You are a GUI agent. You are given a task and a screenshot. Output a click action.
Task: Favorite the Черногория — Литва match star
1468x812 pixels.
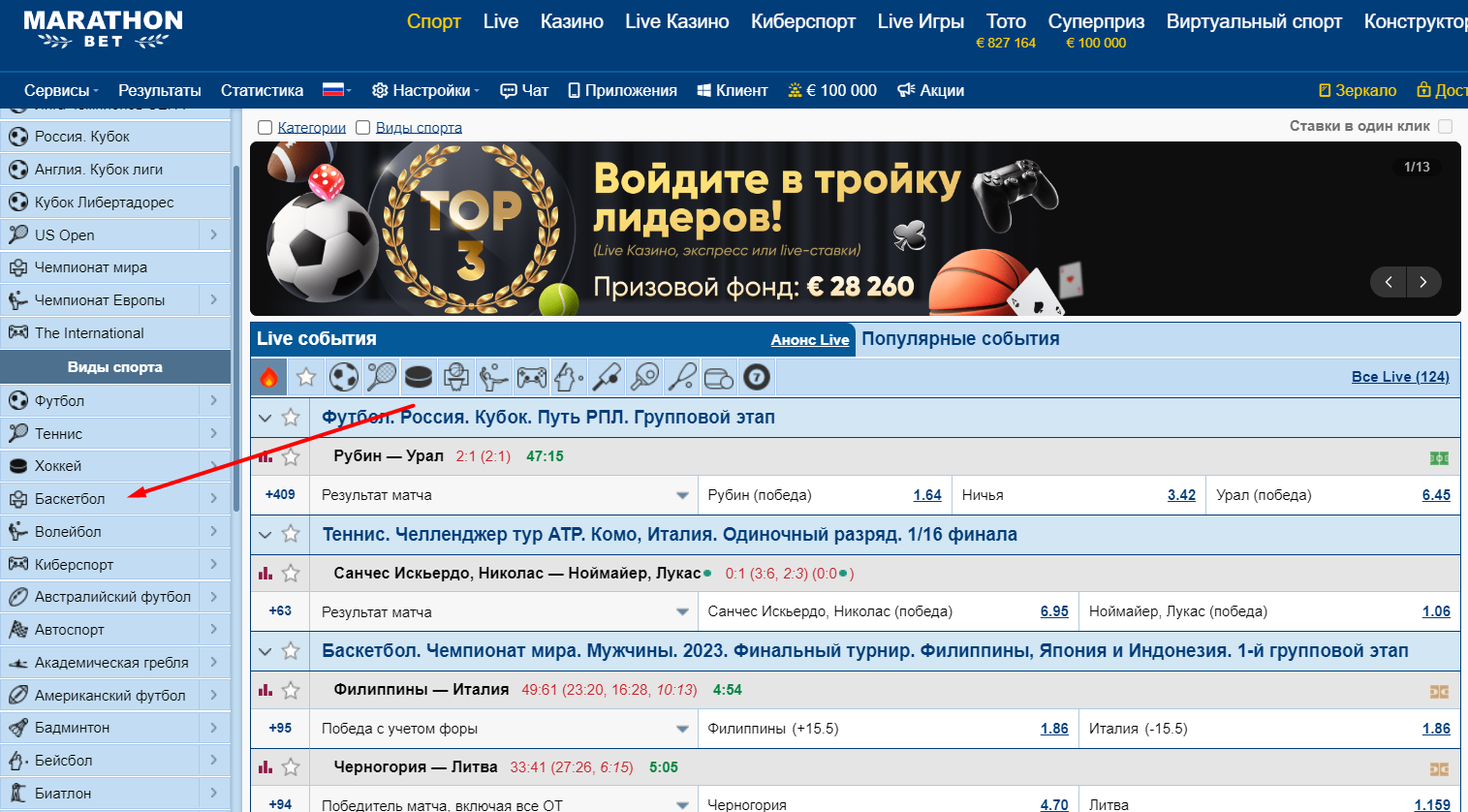tap(291, 767)
